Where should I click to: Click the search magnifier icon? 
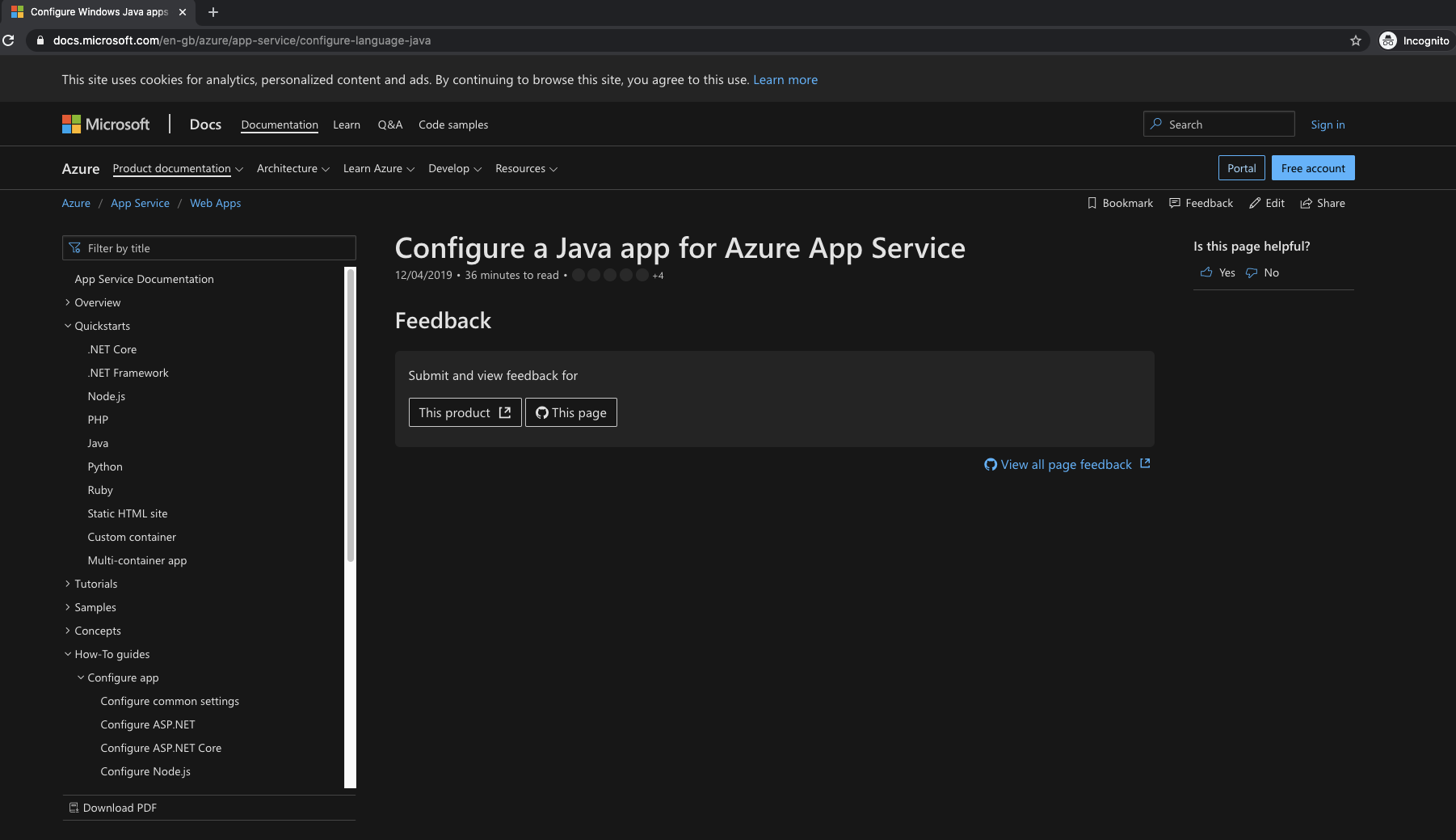(1156, 124)
